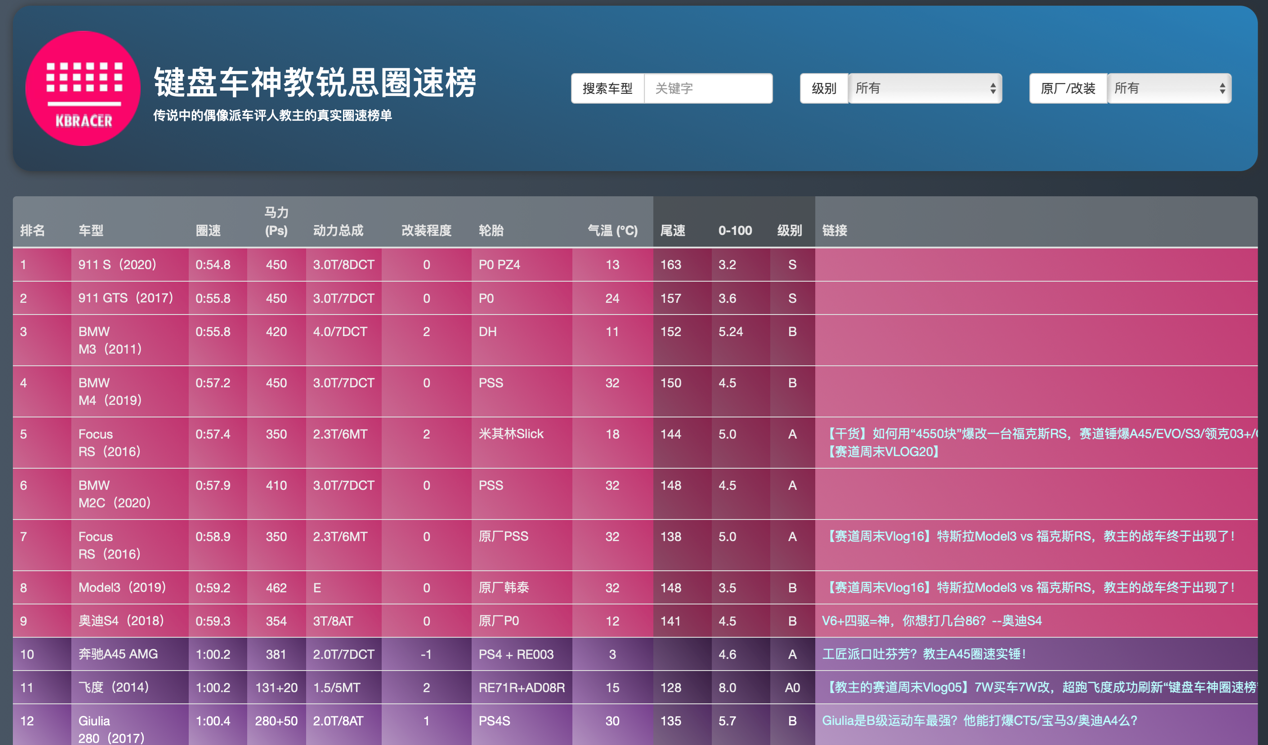Open the Vlog16 link in Model3 row
Screen dimensions: 1268x745
pyautogui.click(x=1029, y=588)
